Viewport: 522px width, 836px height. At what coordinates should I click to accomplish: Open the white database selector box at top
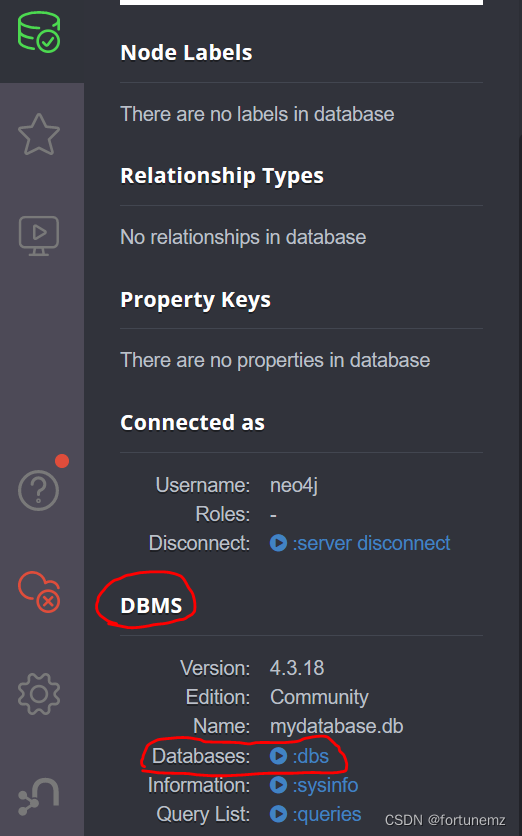(301, 3)
